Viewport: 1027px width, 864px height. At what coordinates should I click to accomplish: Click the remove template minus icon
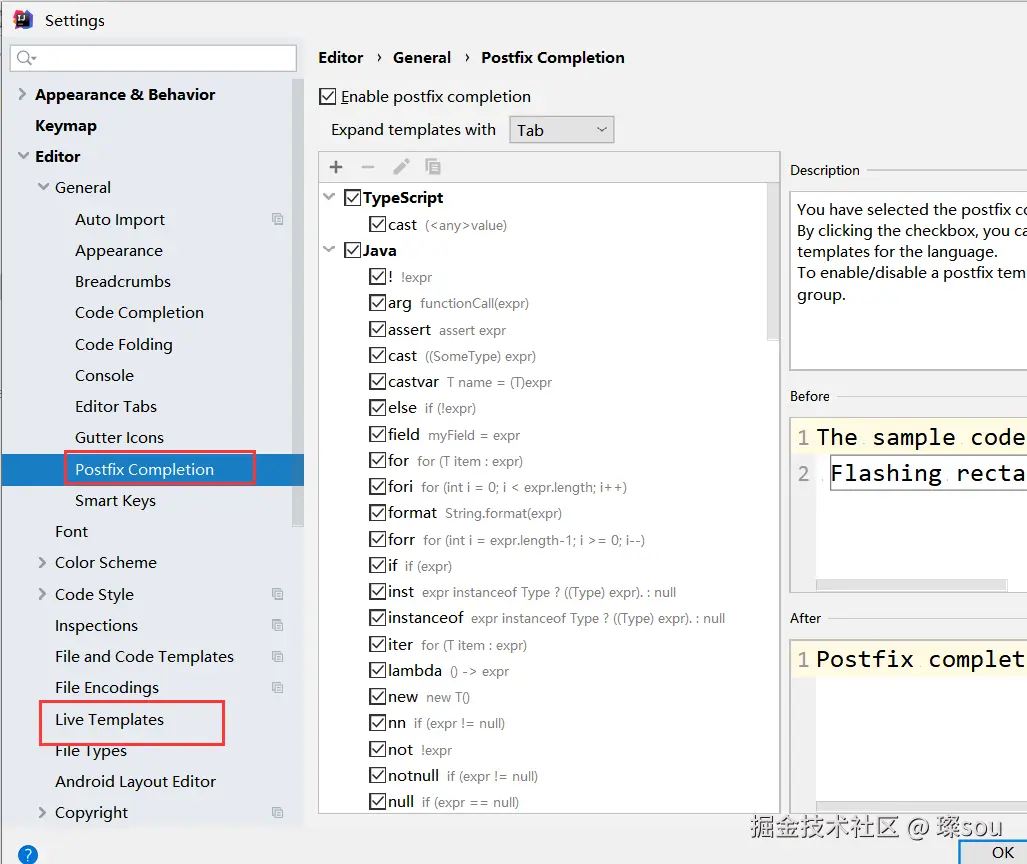click(x=368, y=167)
